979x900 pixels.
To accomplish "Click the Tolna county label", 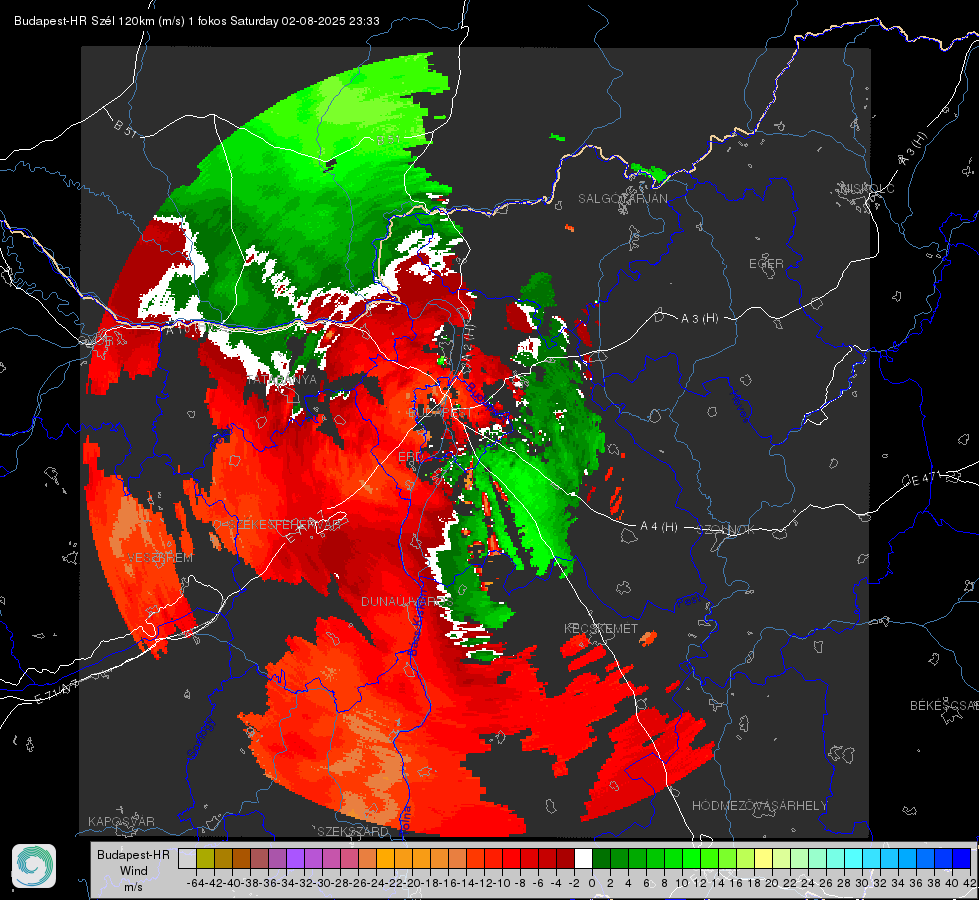I will tap(405, 819).
